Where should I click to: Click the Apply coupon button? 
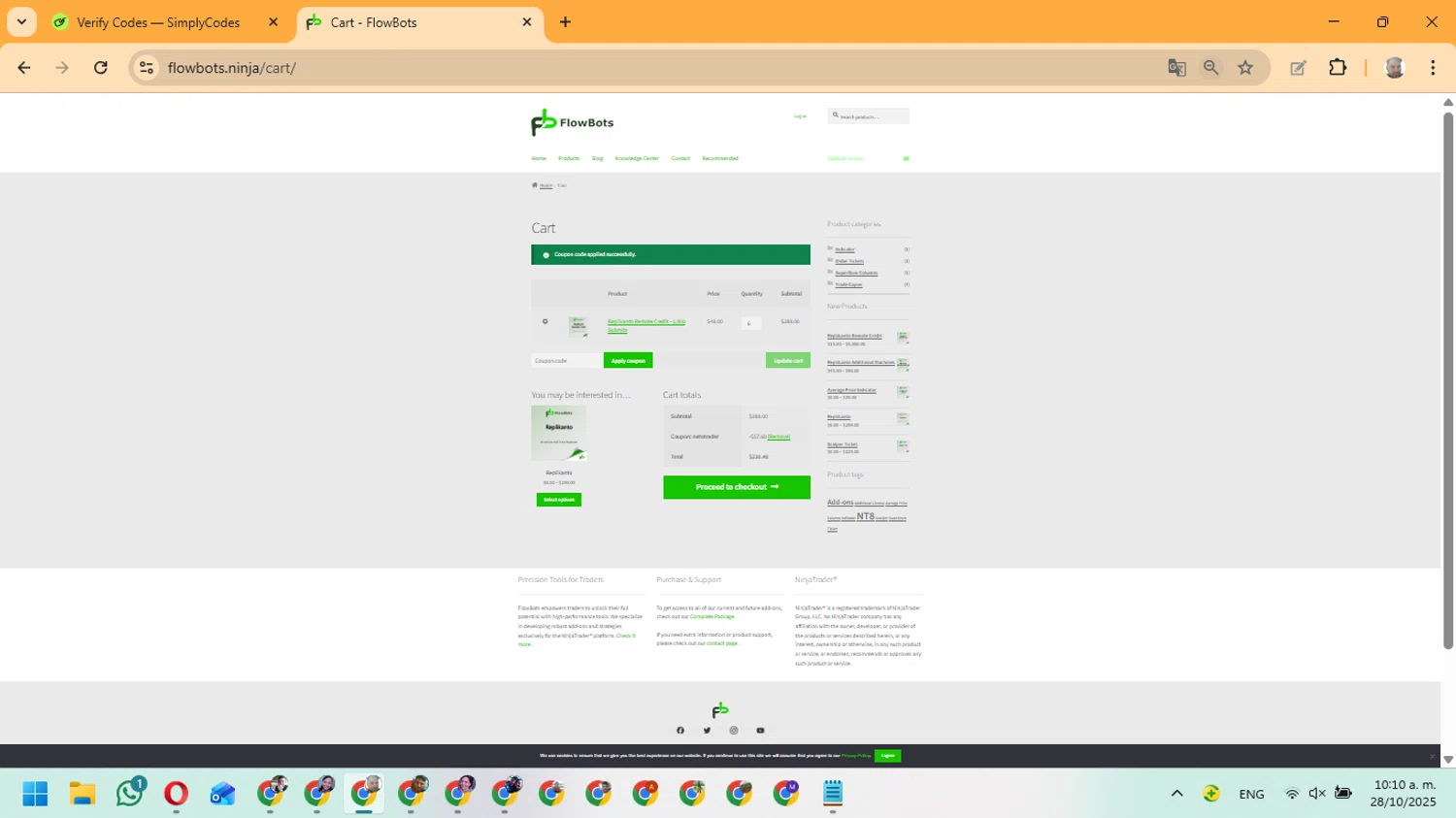pyautogui.click(x=628, y=360)
